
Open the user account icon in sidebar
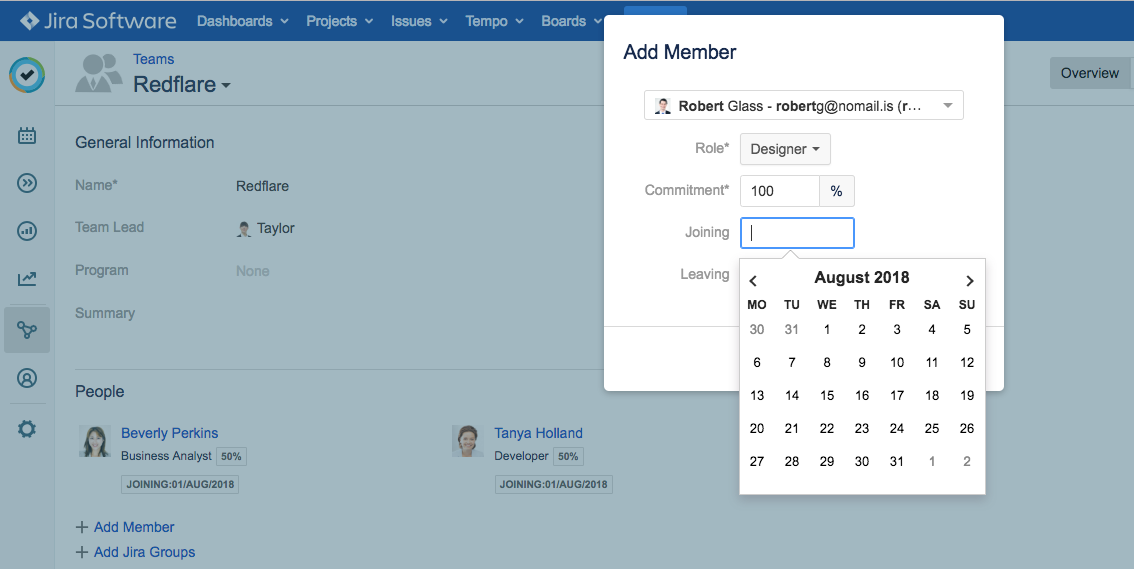pyautogui.click(x=27, y=378)
